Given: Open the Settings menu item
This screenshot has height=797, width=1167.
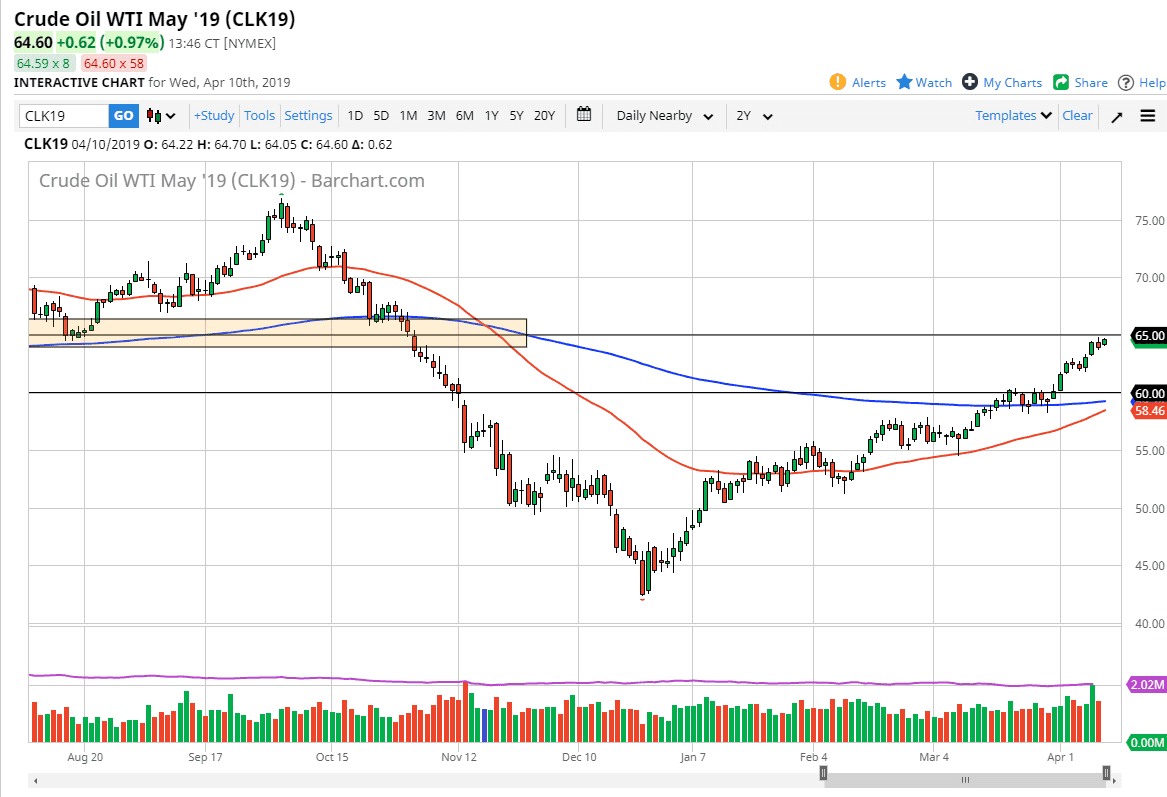Looking at the screenshot, I should (x=308, y=116).
